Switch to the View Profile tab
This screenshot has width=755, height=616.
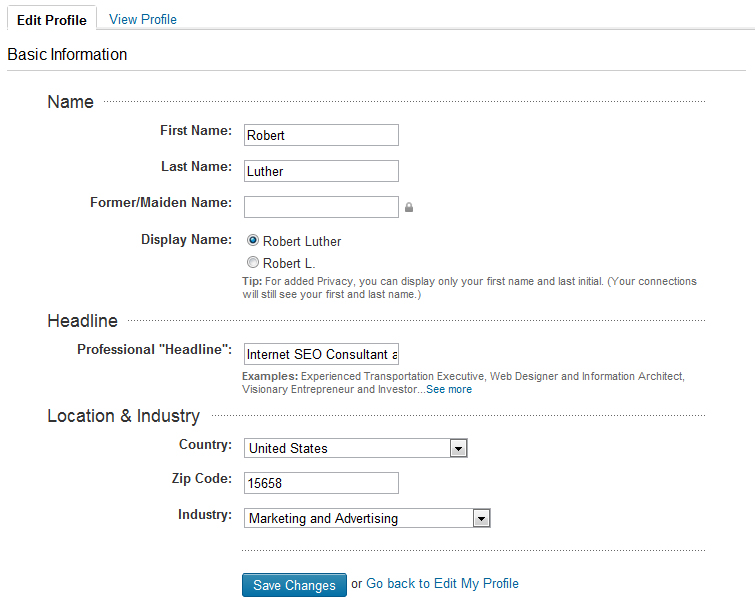pyautogui.click(x=143, y=19)
